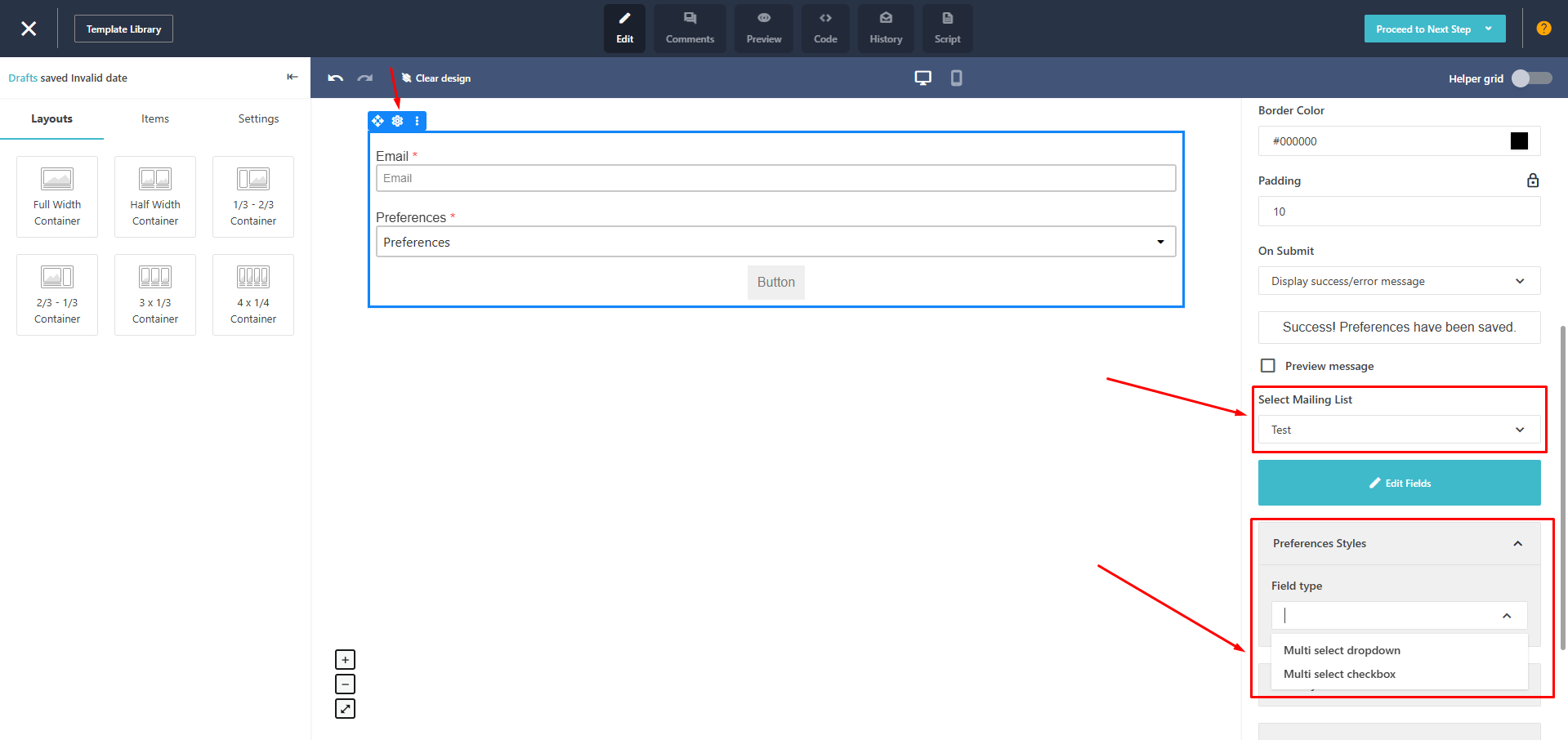Open the black border color swatch
Screen dimensions: 1568x740
click(x=1519, y=141)
